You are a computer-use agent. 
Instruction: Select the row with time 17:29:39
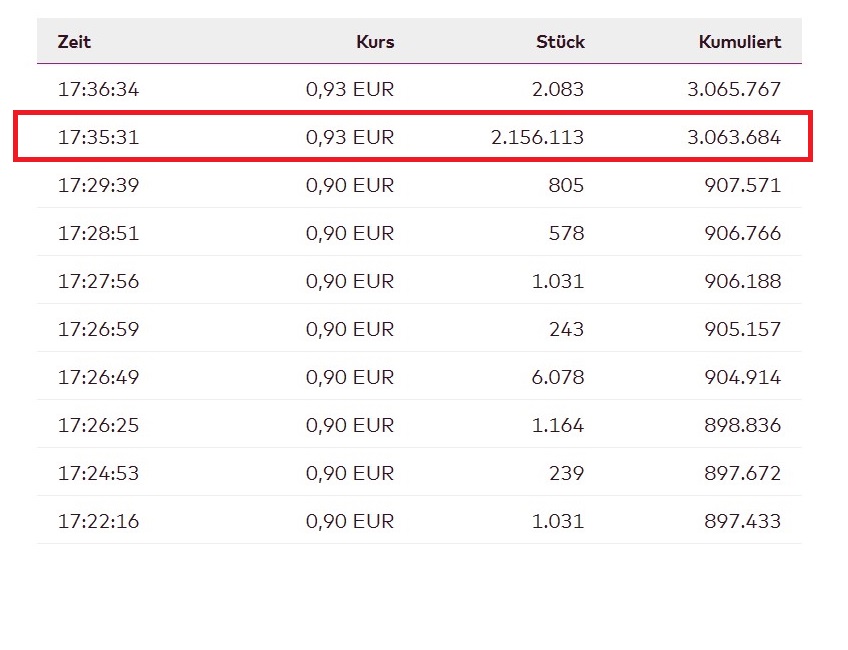point(98,185)
